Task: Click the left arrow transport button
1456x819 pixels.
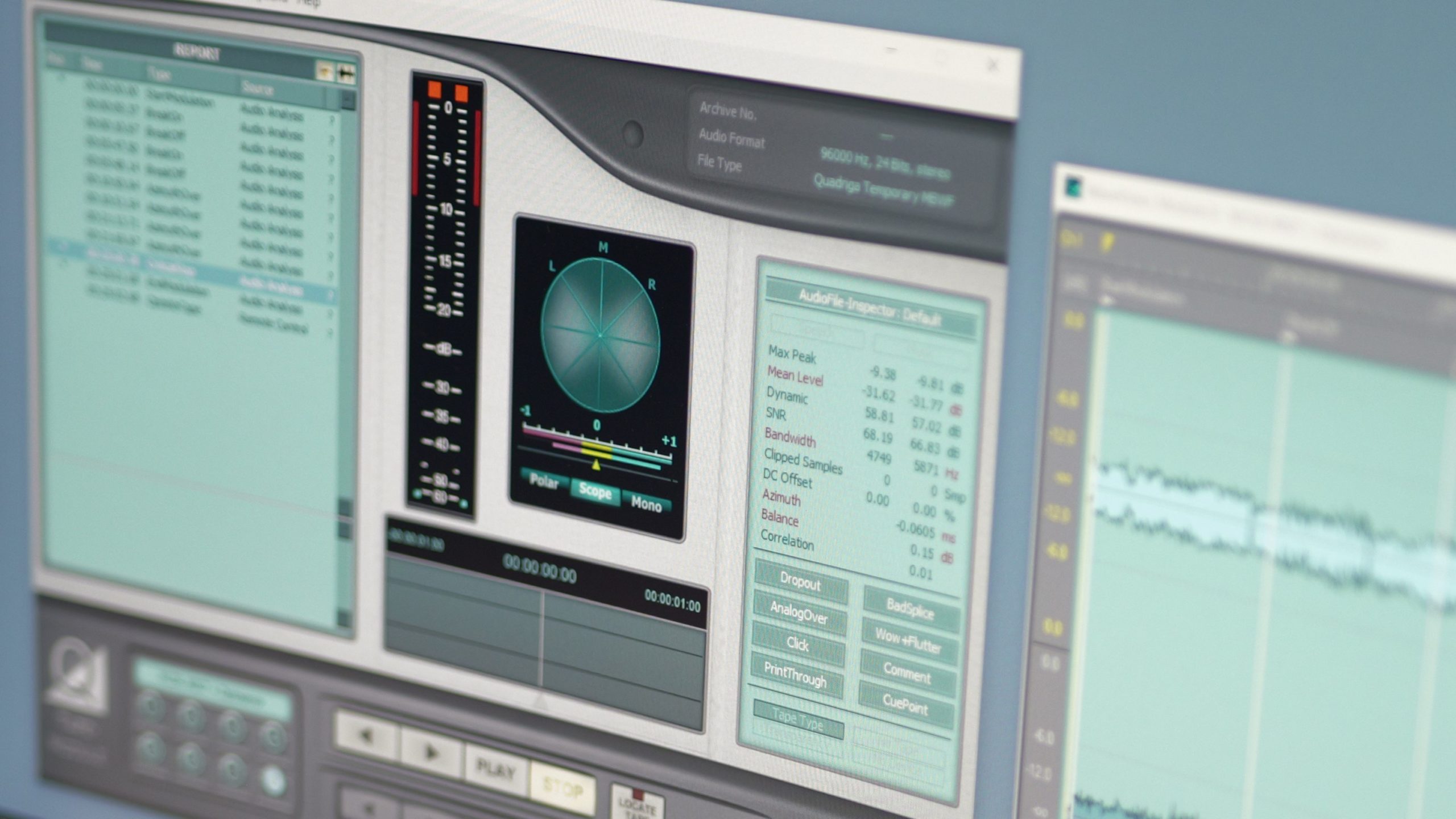Action: [366, 737]
